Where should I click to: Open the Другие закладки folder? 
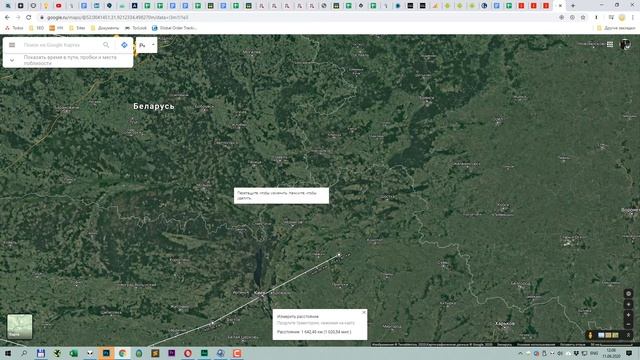pyautogui.click(x=616, y=28)
